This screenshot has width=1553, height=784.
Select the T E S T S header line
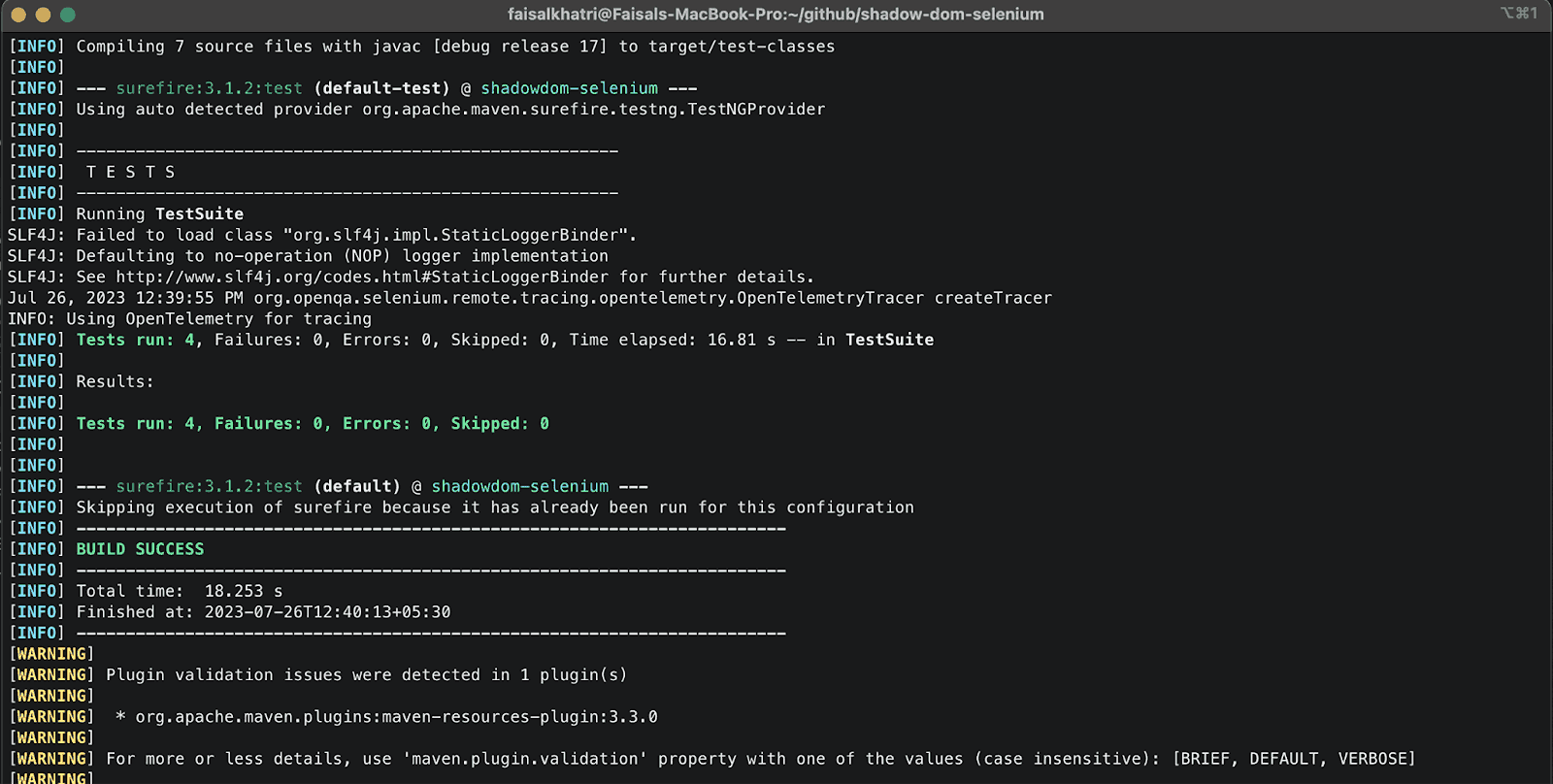pos(129,171)
